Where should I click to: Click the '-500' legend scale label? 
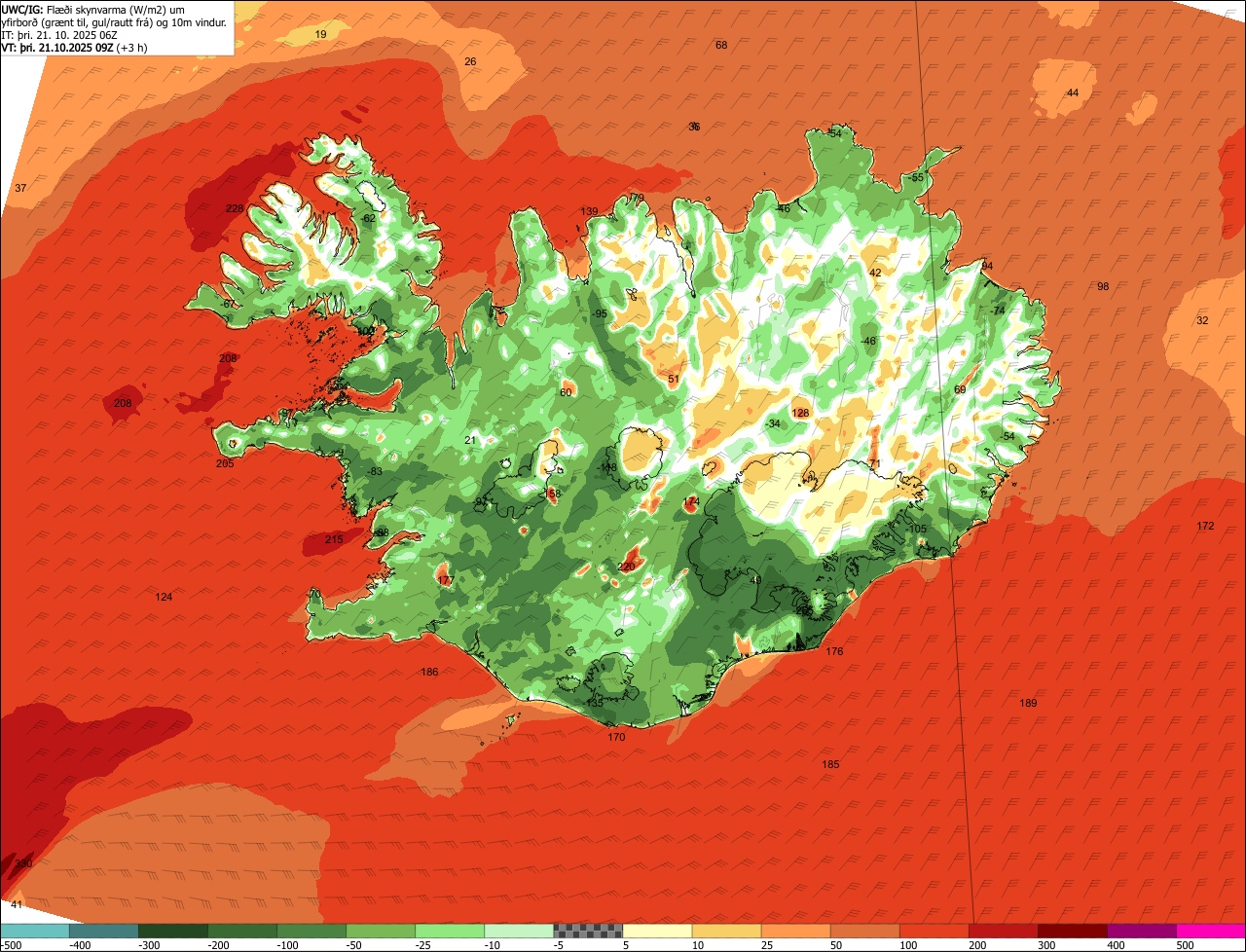click(x=11, y=945)
